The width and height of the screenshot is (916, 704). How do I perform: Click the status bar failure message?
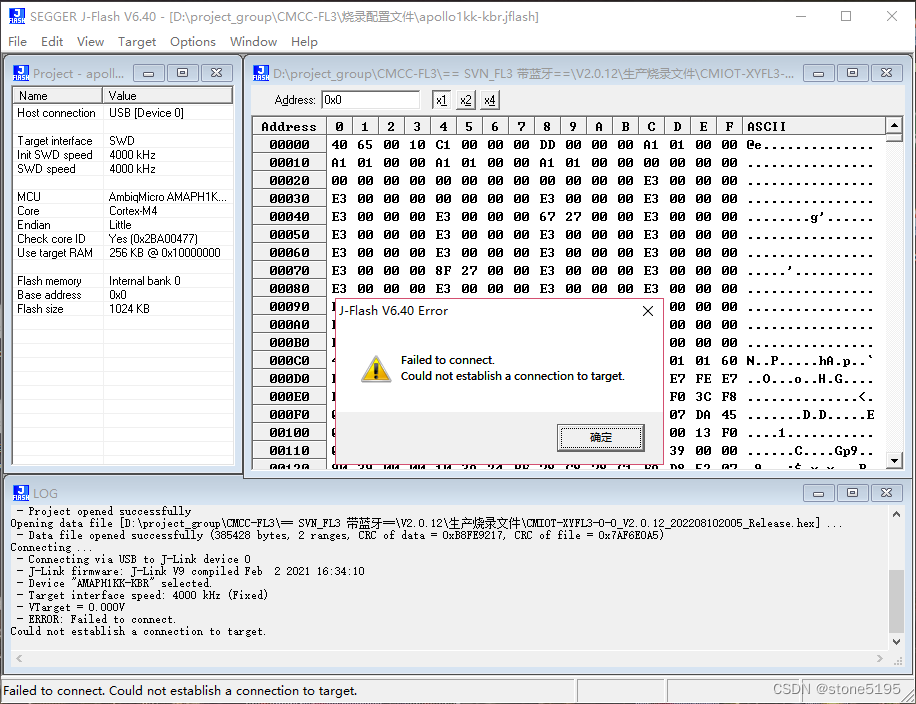180,691
